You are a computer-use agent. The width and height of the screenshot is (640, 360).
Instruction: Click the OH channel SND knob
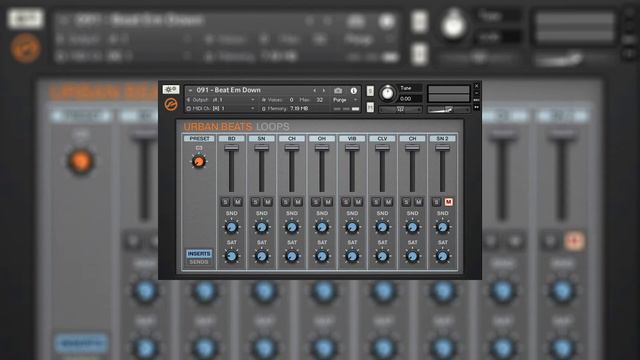click(x=322, y=227)
